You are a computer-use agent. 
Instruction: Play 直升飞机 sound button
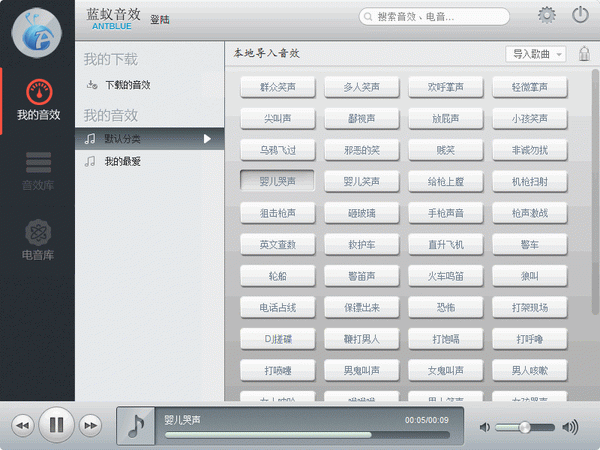click(x=446, y=244)
